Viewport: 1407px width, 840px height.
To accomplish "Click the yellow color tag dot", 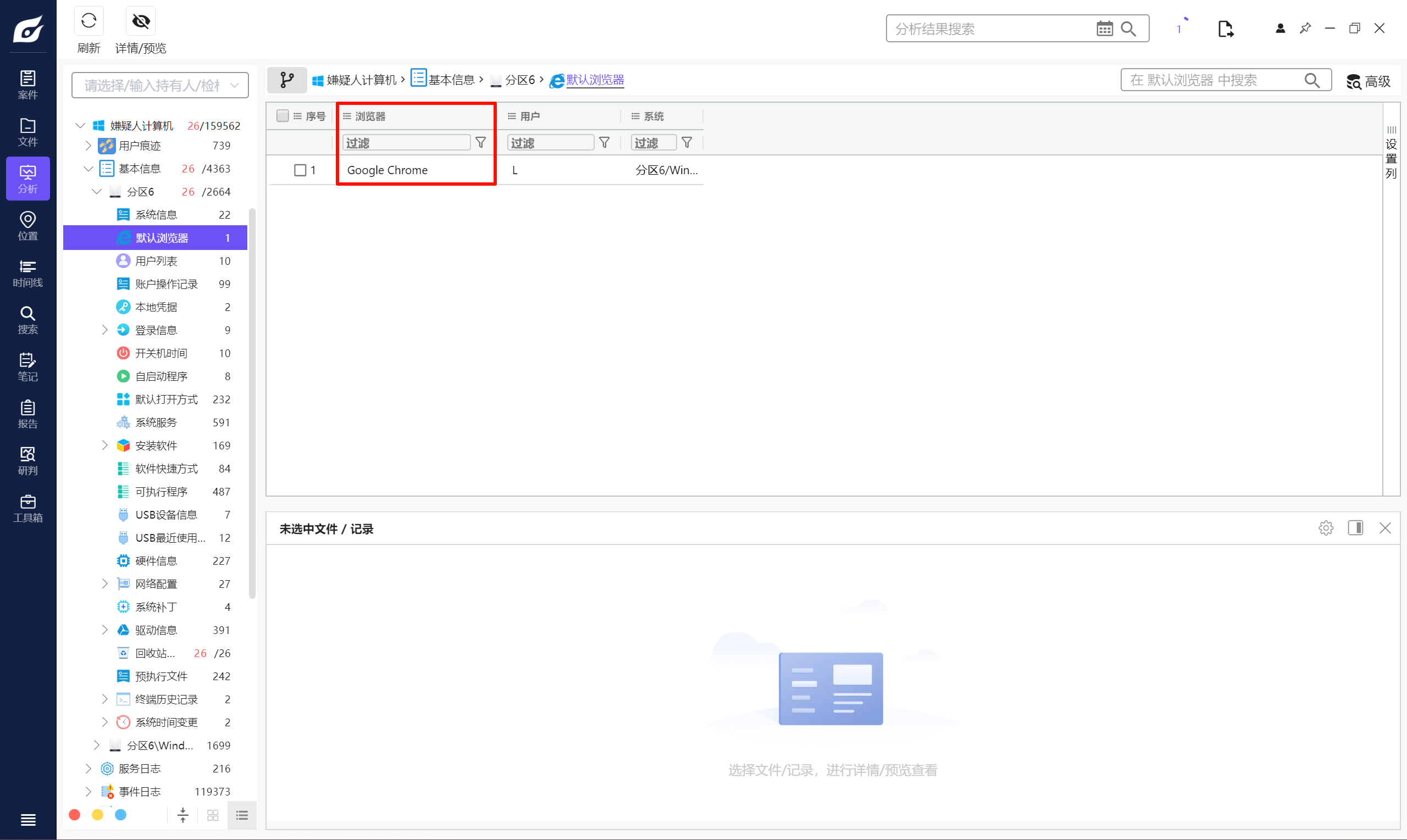I will pyautogui.click(x=97, y=815).
